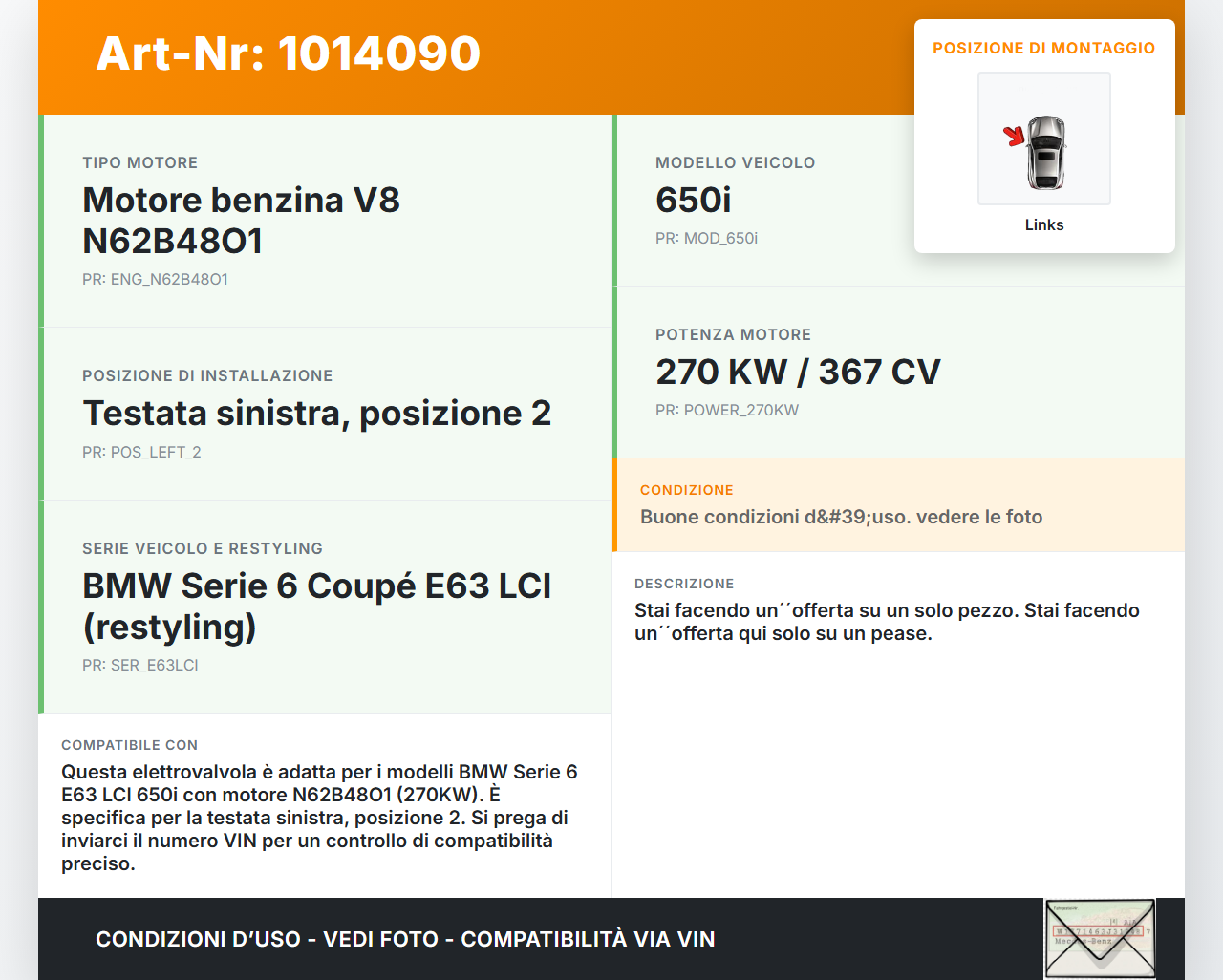
Task: Click the Art-Nr: 1014090 heading
Action: 289,53
